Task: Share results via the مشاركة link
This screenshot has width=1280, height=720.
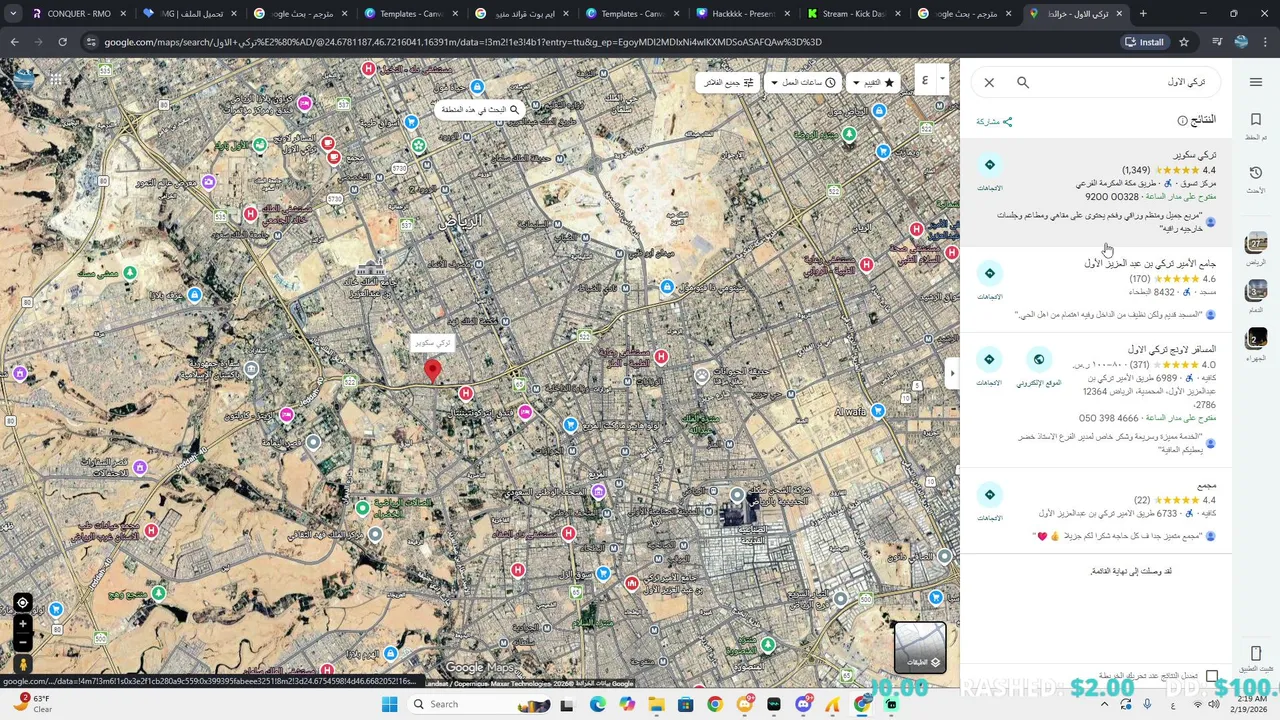Action: 994,121
